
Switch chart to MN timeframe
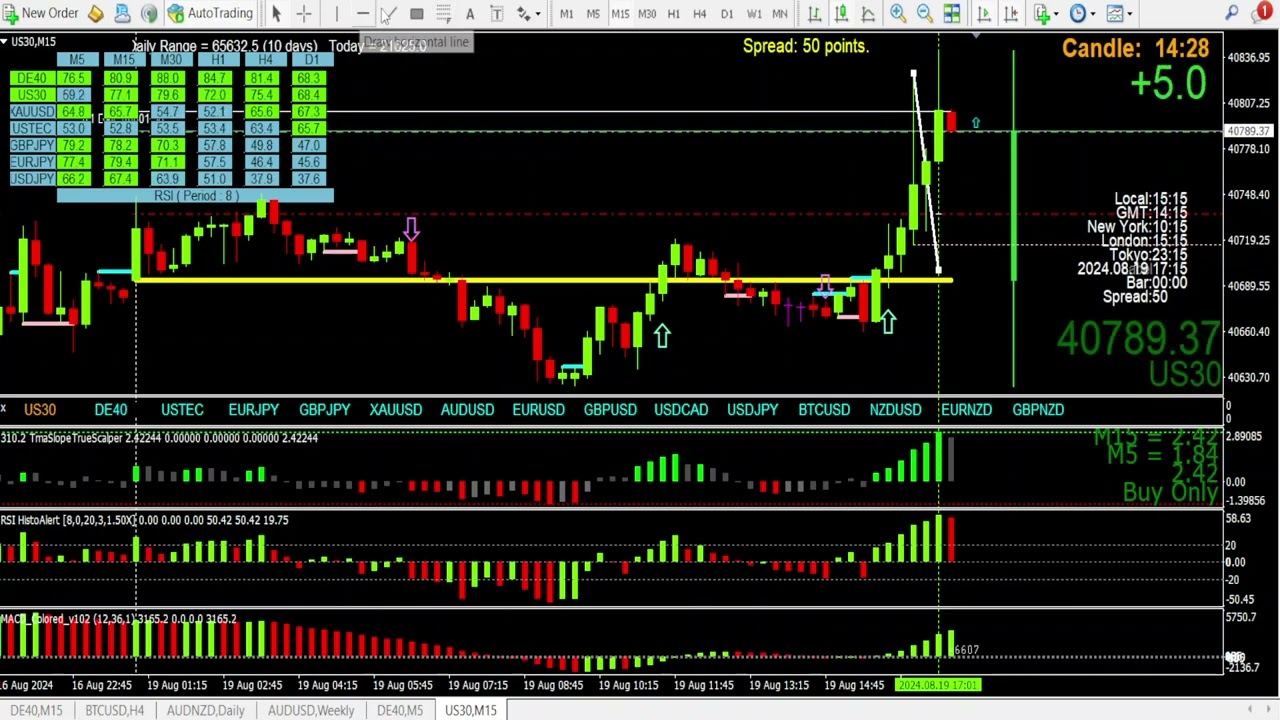coord(780,13)
